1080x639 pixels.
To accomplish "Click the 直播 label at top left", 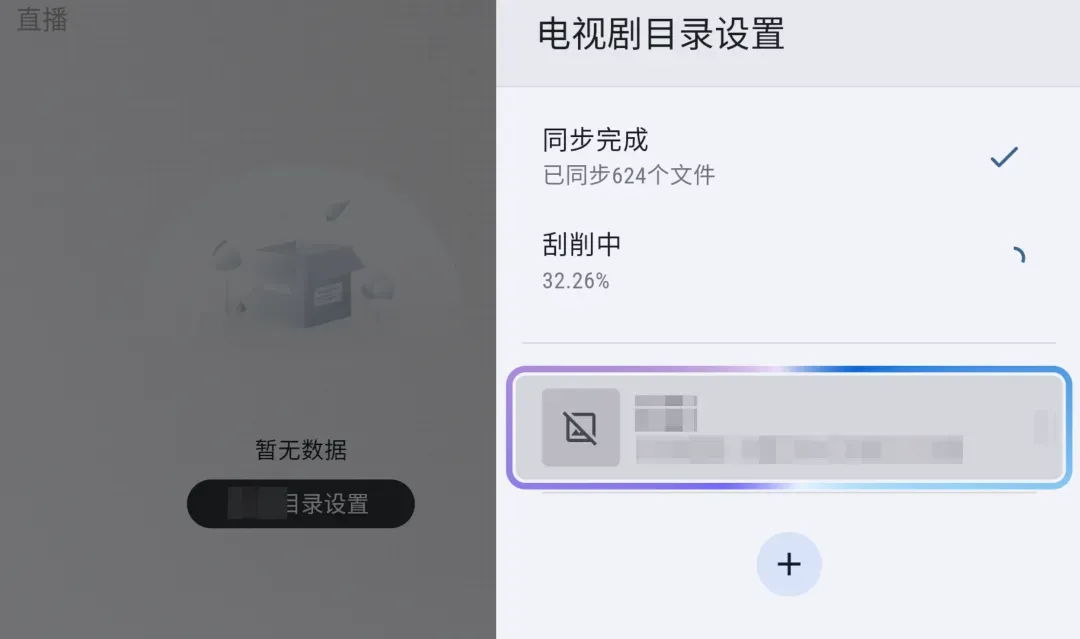I will (42, 19).
